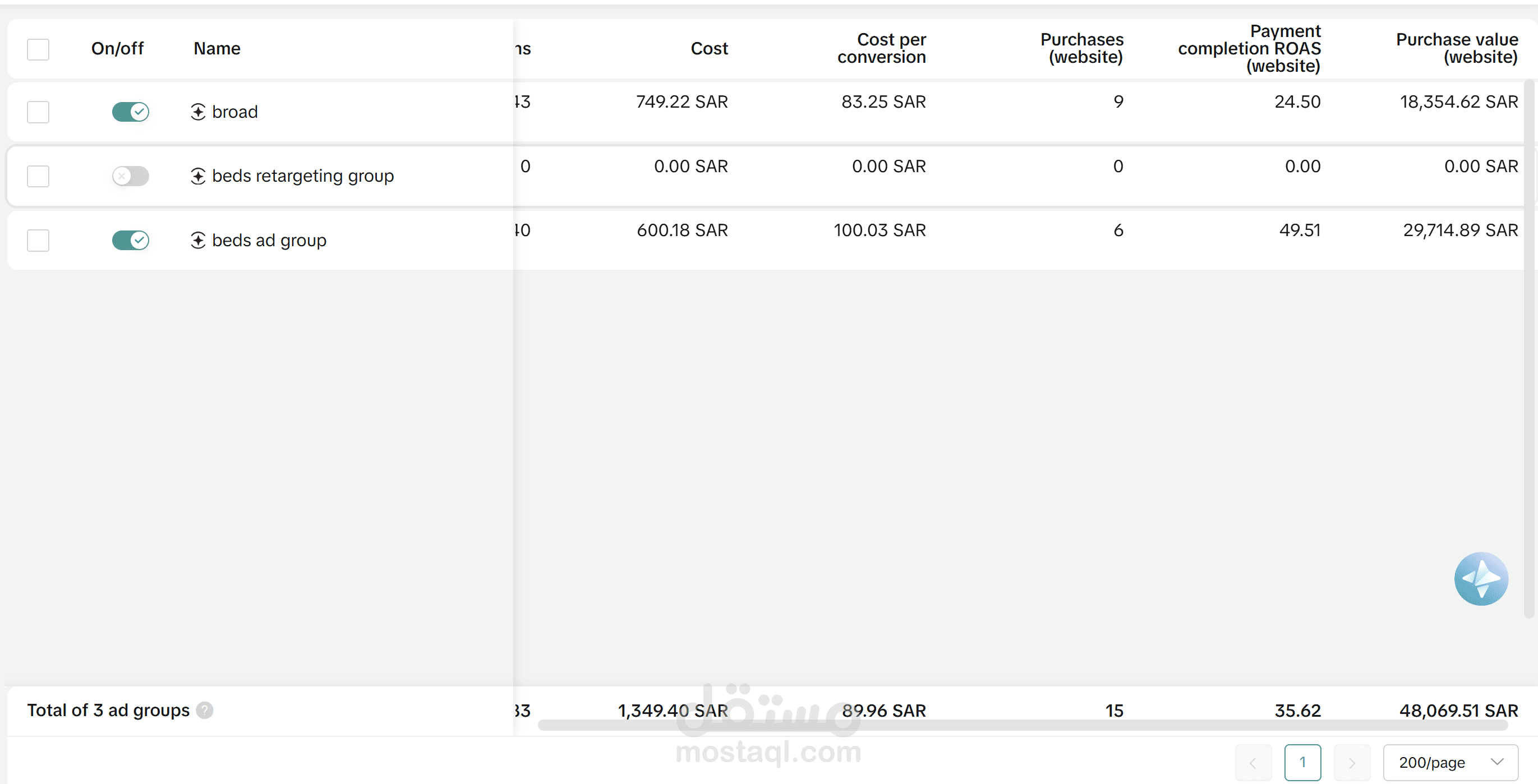Click the icon beside beds ad group
The width and height of the screenshot is (1538, 784).
point(198,240)
